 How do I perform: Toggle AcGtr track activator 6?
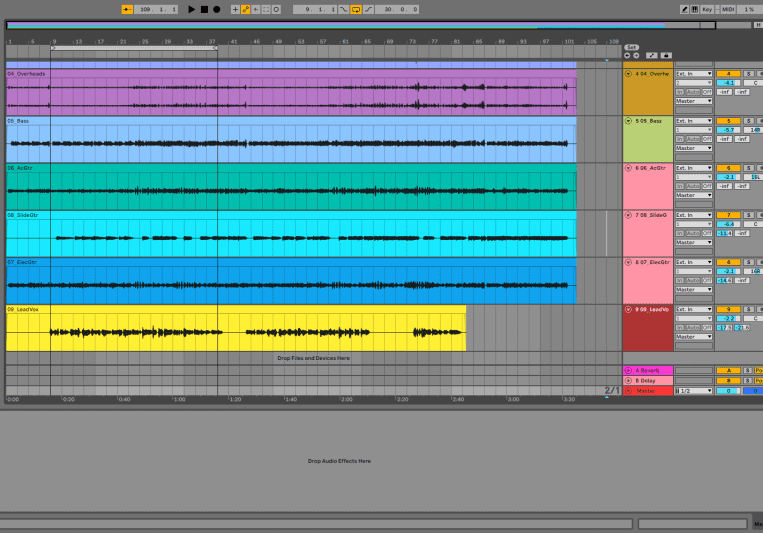(x=728, y=168)
